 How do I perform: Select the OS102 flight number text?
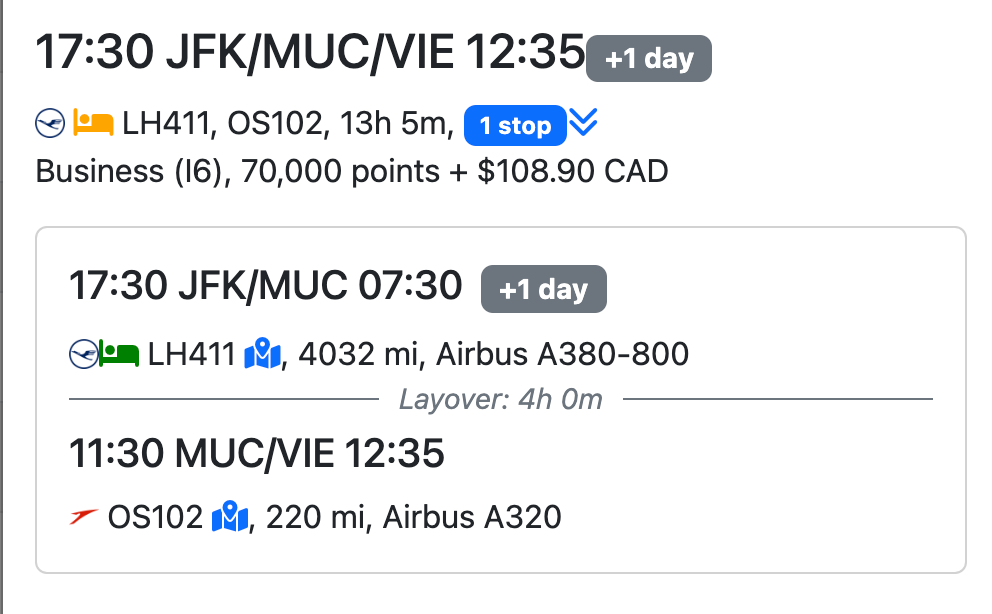(155, 517)
